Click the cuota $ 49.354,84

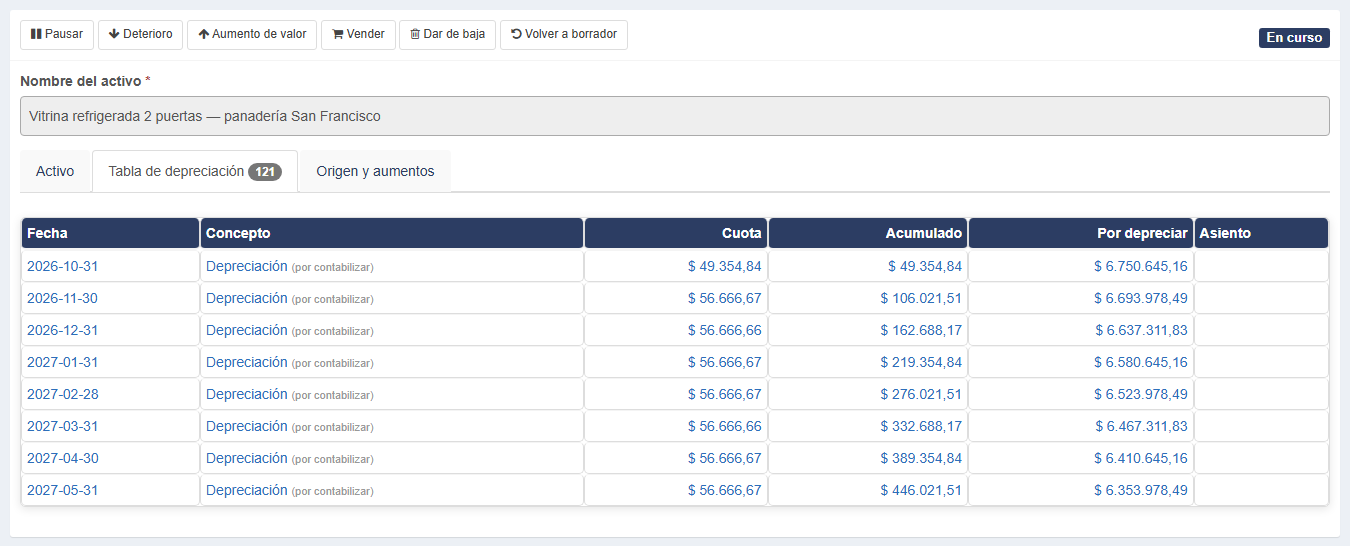(725, 266)
